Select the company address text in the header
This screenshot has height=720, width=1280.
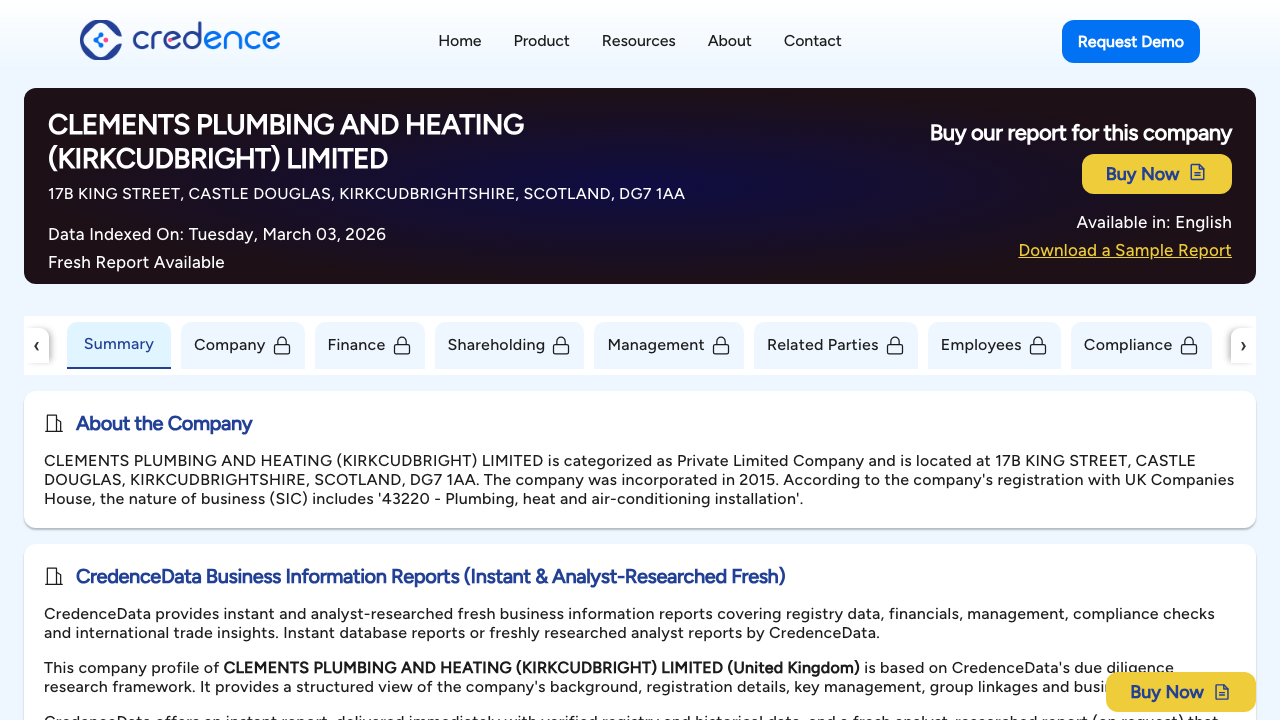click(x=366, y=193)
